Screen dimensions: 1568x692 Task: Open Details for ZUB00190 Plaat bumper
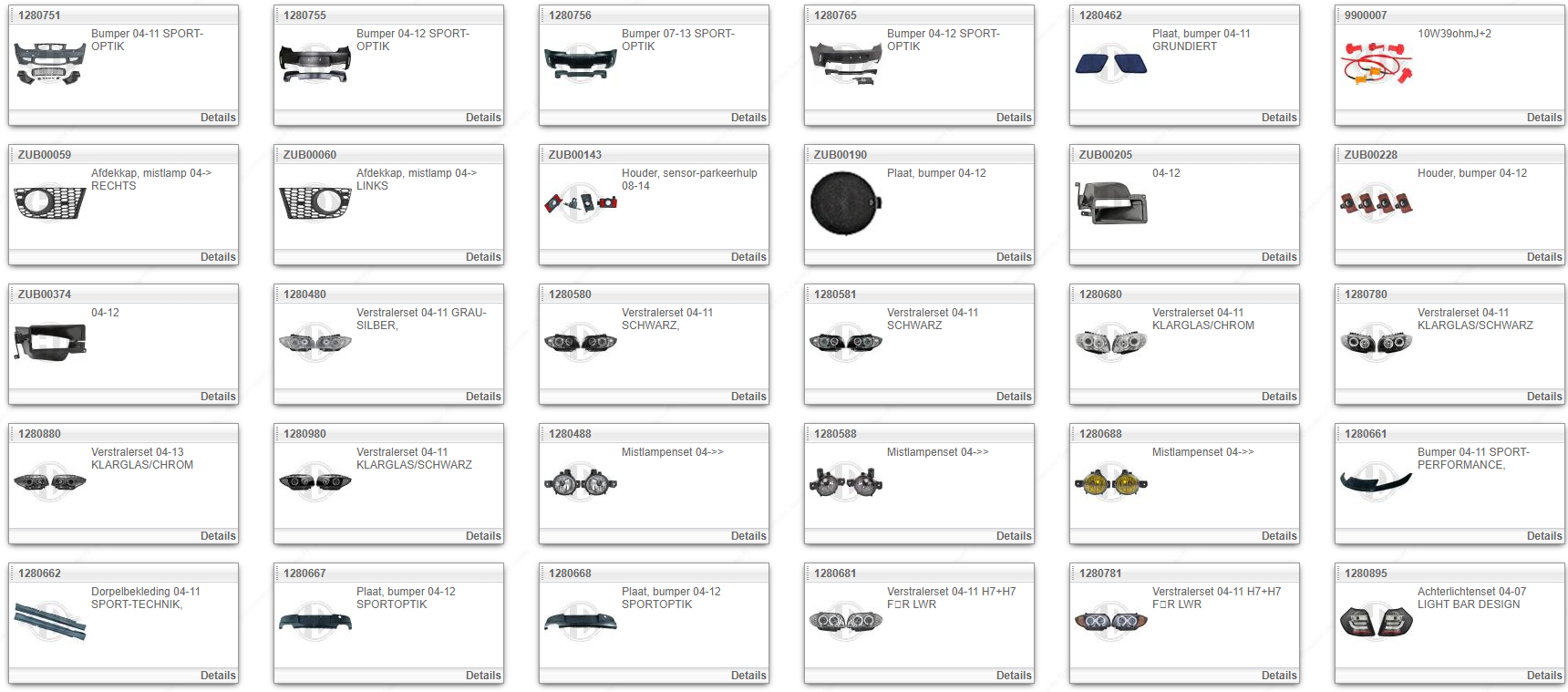[x=1014, y=257]
